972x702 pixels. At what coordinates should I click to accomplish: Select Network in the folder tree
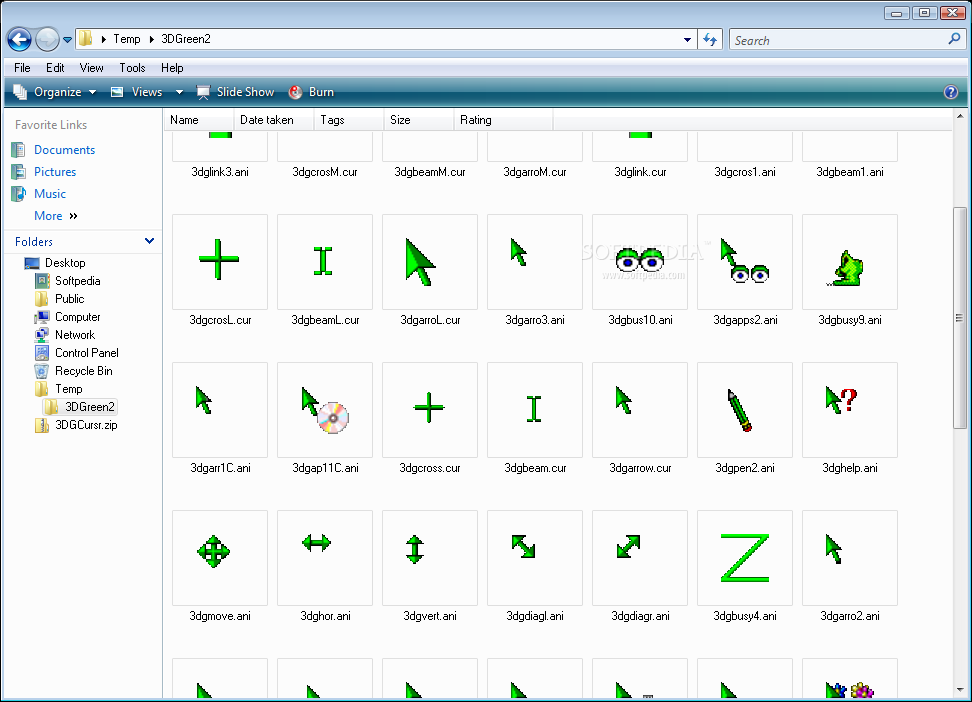click(x=75, y=335)
